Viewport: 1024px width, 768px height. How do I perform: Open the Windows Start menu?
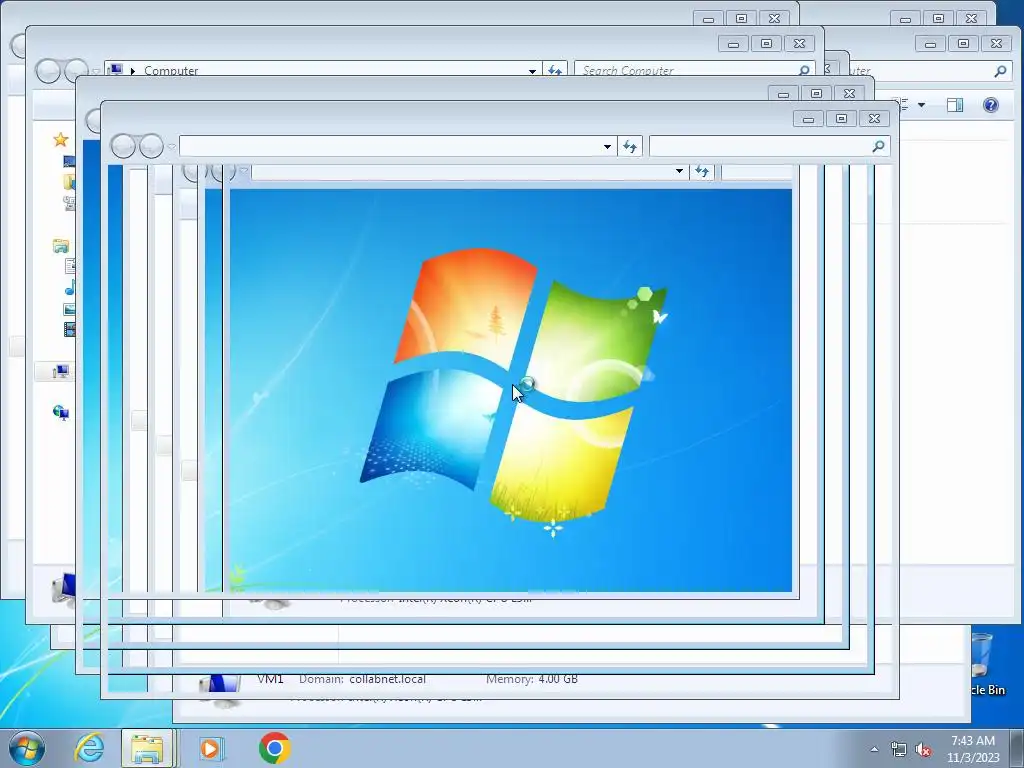(x=27, y=748)
